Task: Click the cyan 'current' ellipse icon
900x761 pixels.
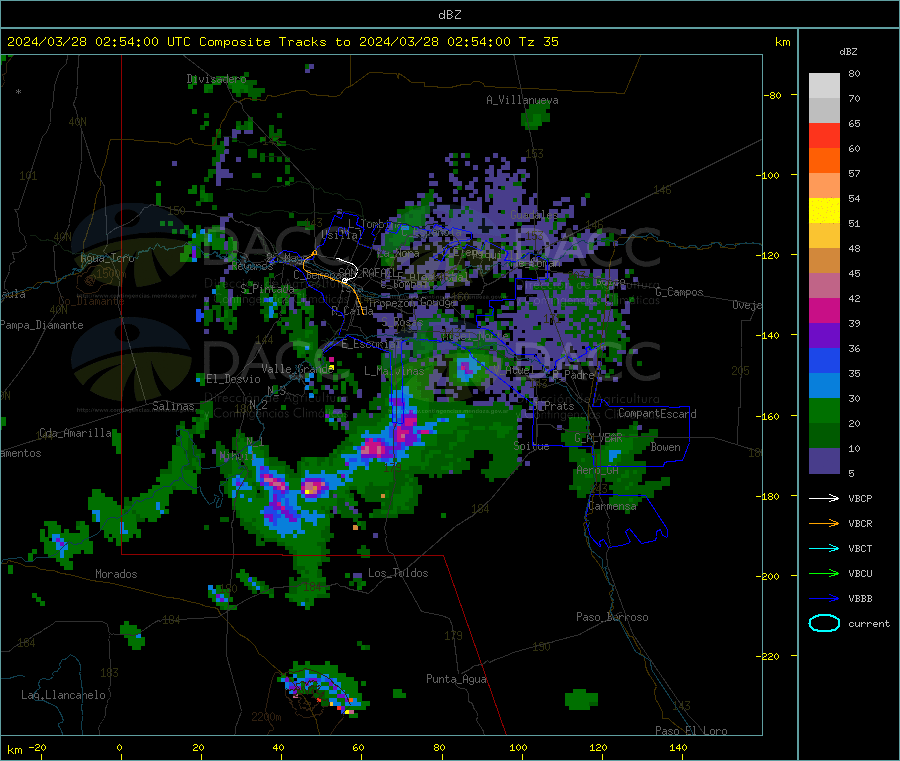Action: [x=824, y=623]
